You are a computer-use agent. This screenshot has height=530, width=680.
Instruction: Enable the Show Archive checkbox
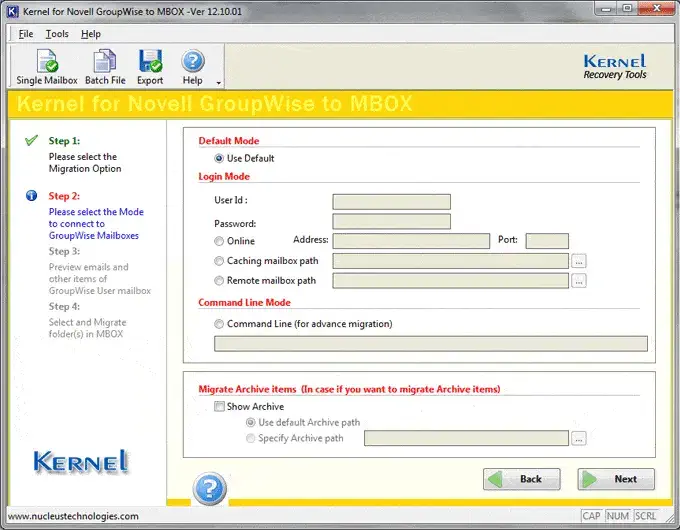(x=219, y=406)
